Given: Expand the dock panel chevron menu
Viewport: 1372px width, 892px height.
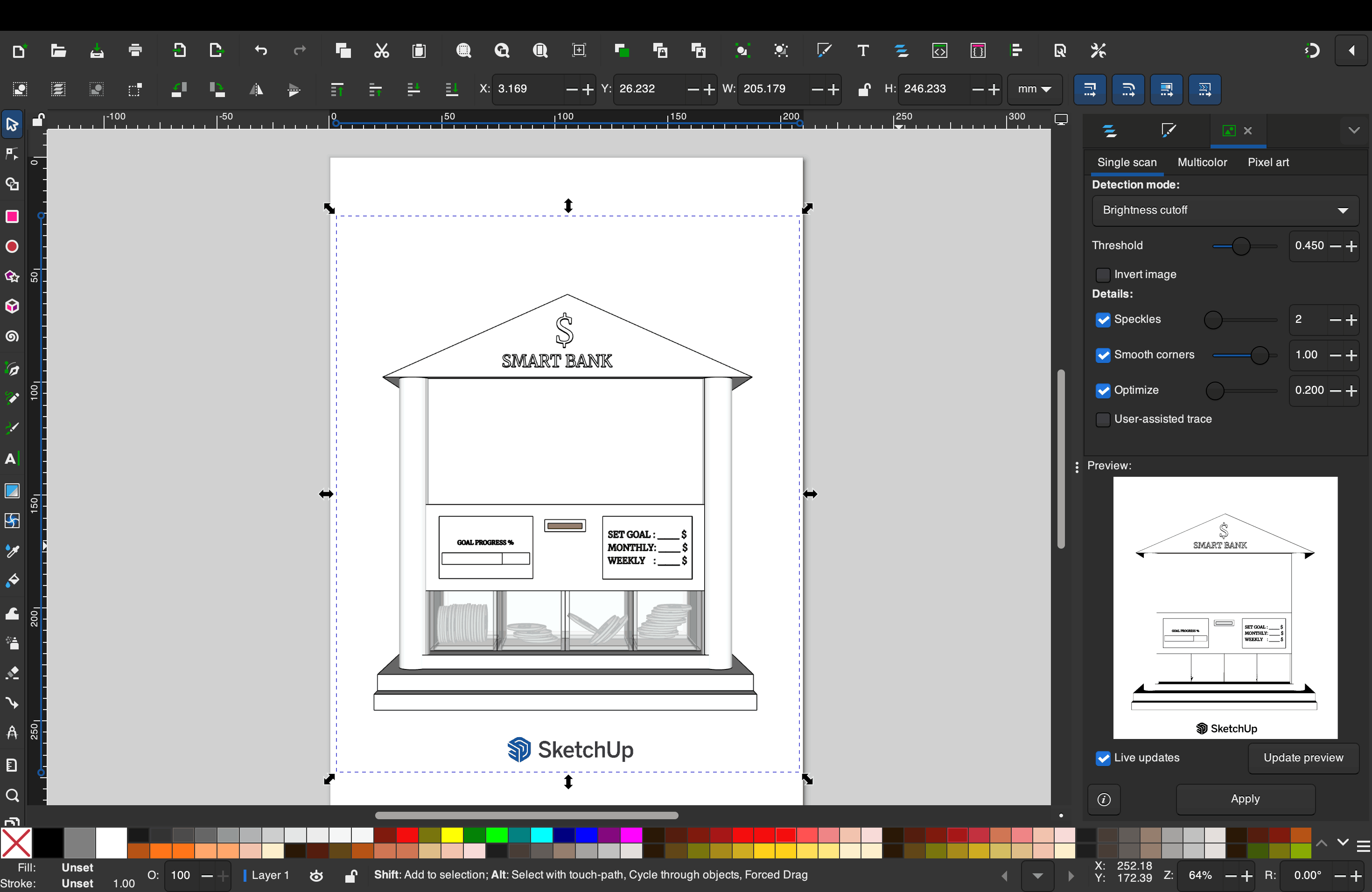Looking at the screenshot, I should coord(1353,131).
